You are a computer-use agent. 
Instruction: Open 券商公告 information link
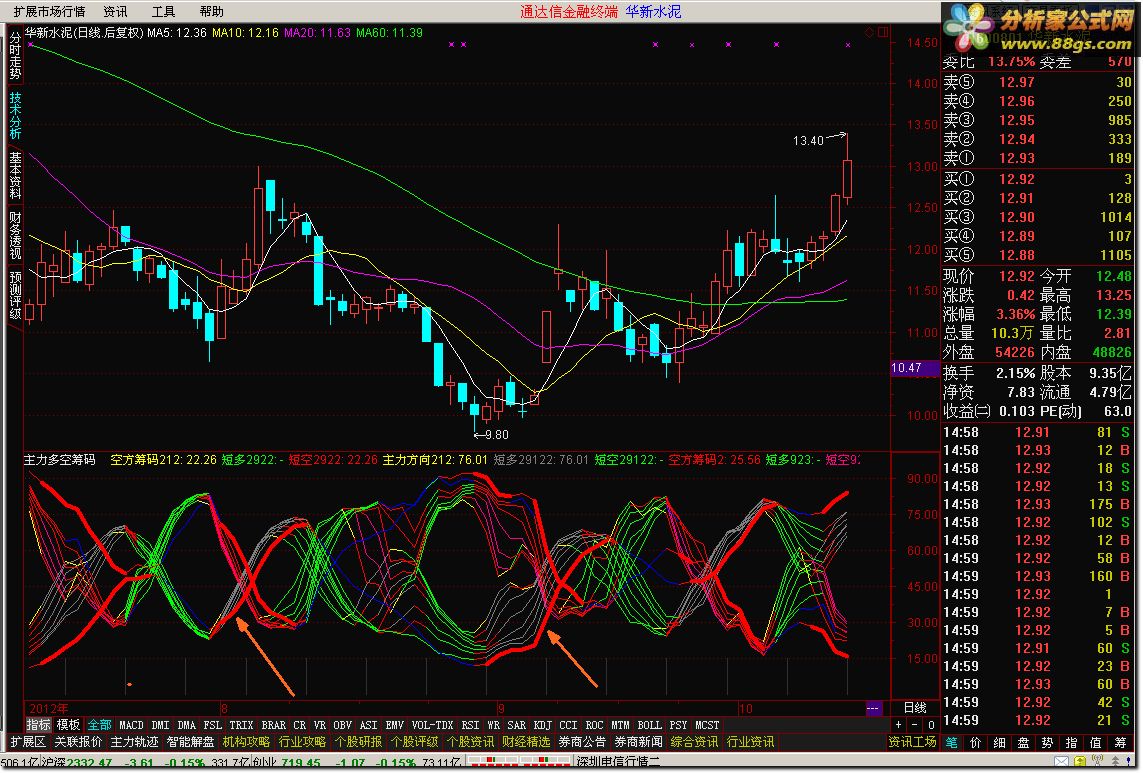coord(582,742)
